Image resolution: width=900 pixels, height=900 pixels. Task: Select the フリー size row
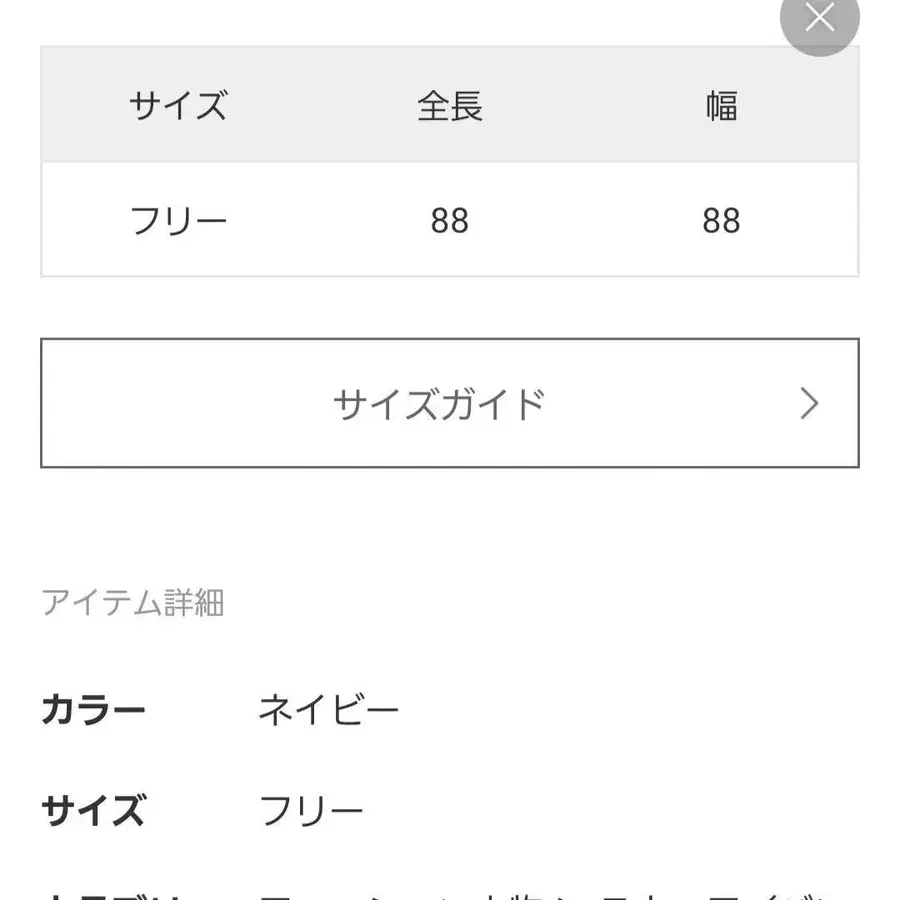coord(178,220)
